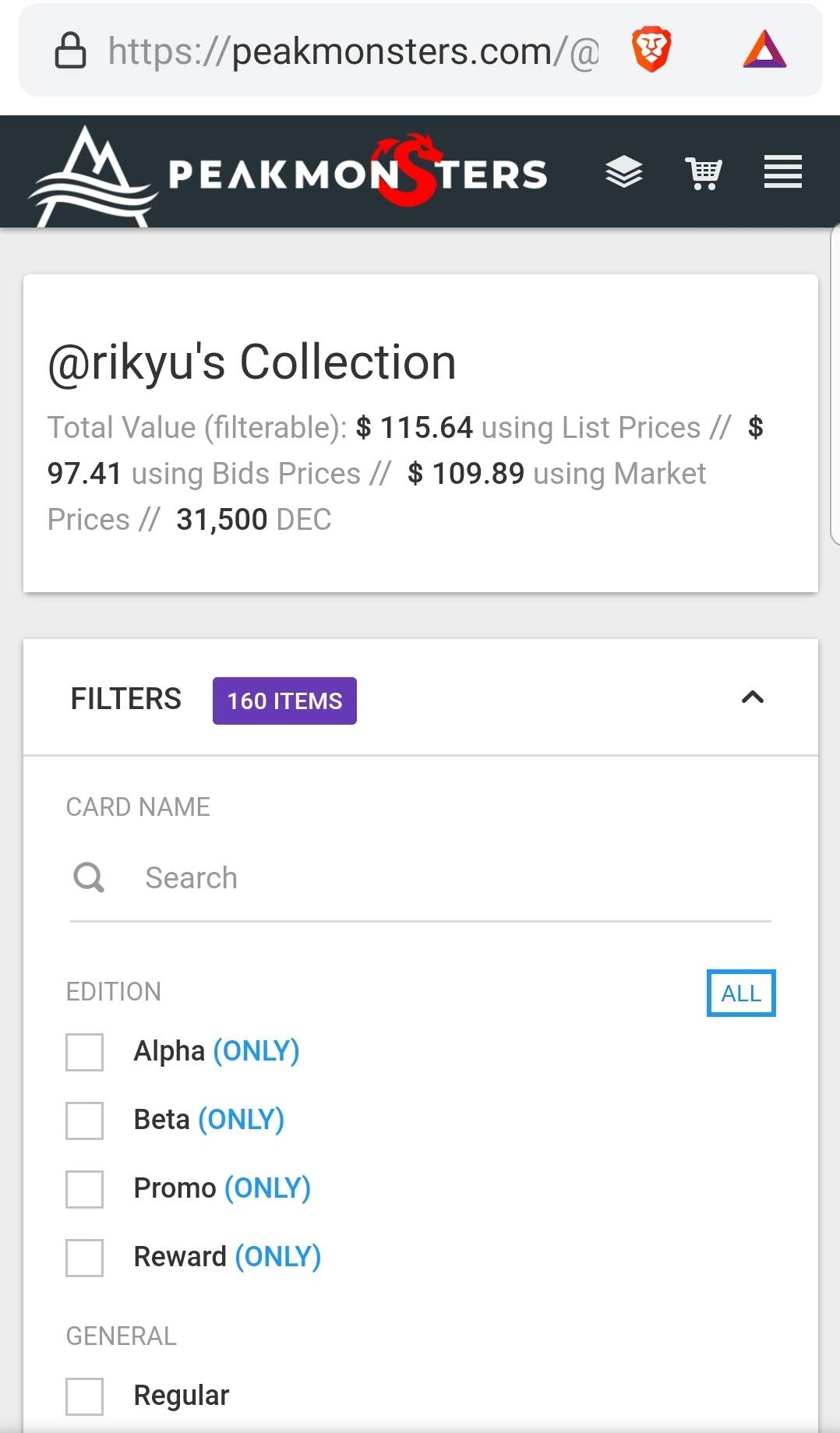Type in the card name Search field

pyautogui.click(x=452, y=878)
